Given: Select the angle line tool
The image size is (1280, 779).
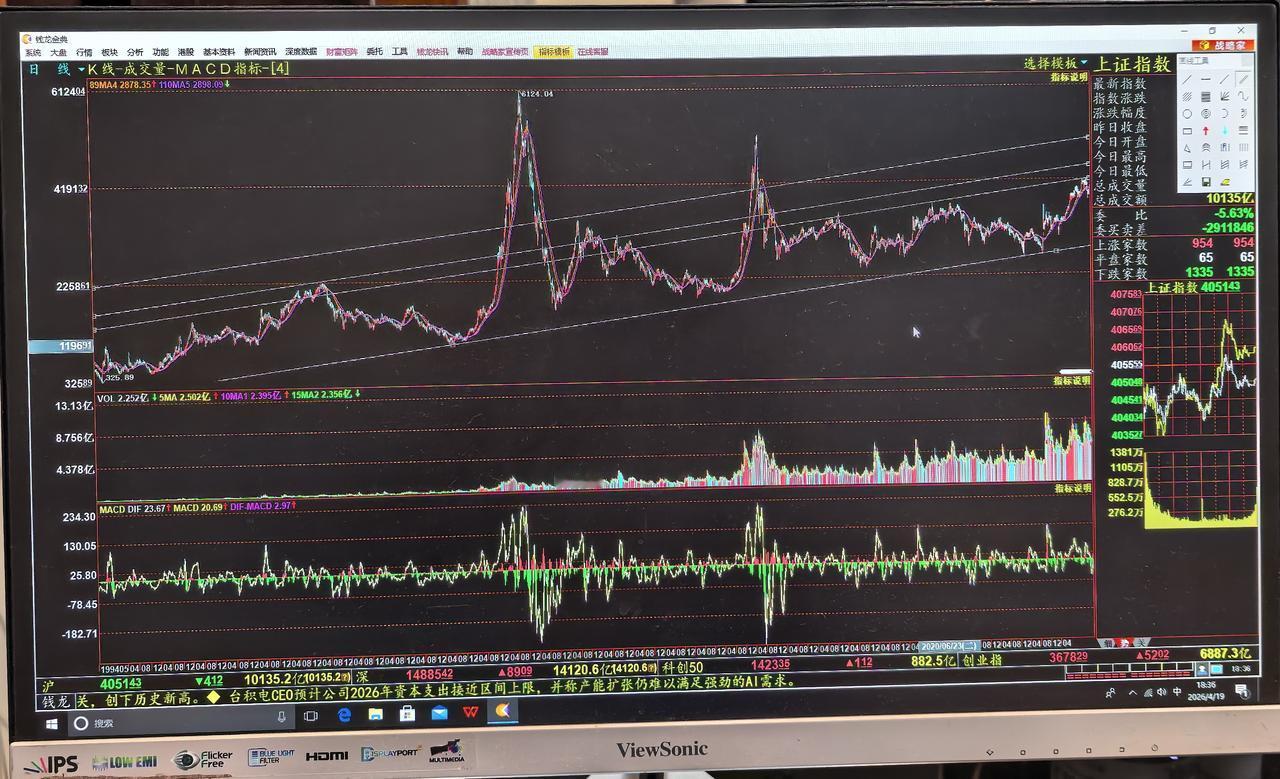Looking at the screenshot, I should [1187, 182].
